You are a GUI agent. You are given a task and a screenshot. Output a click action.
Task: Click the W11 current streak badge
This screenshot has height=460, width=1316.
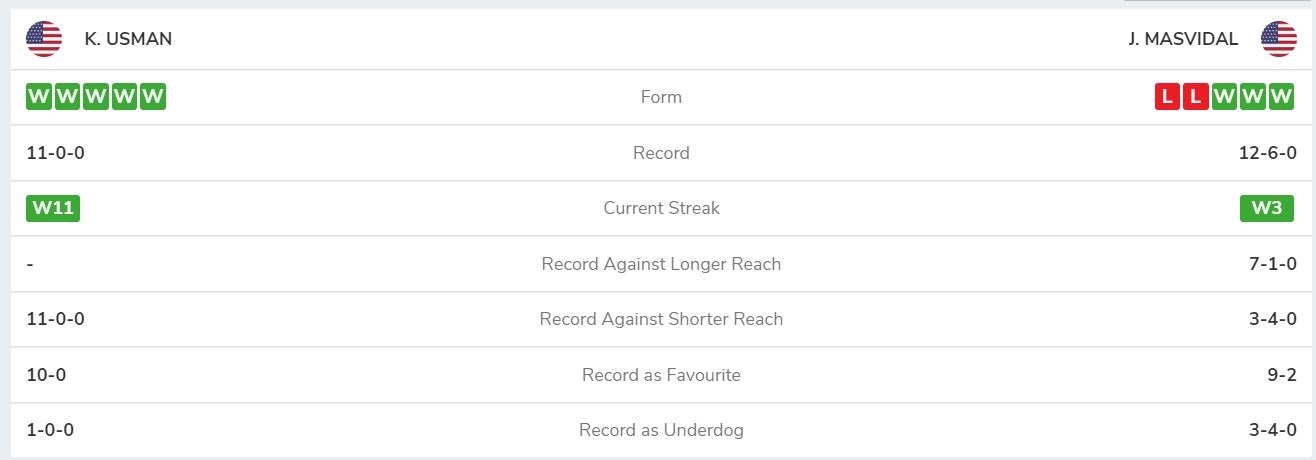pos(53,208)
